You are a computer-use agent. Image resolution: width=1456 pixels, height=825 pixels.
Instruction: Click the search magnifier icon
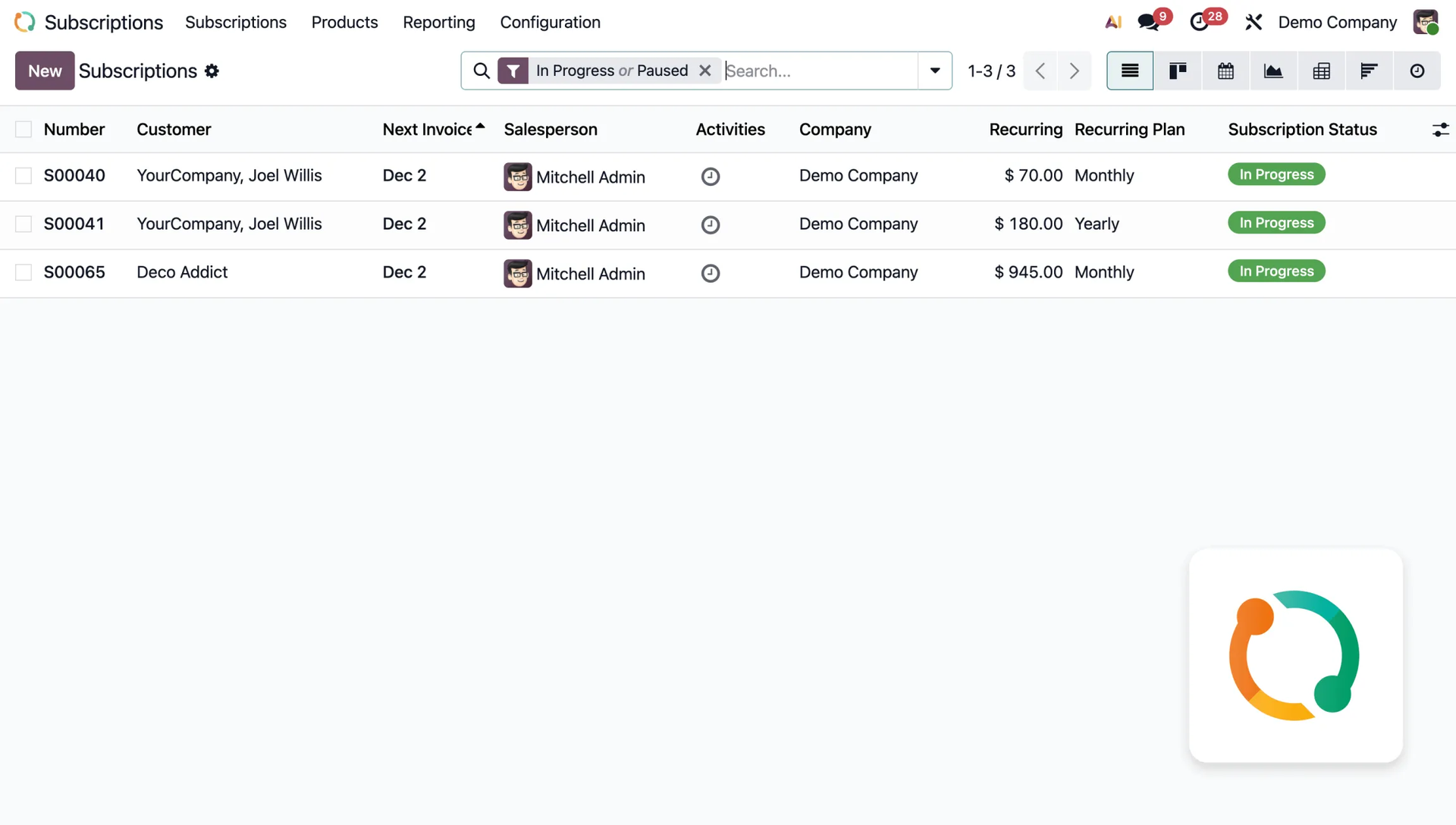482,71
